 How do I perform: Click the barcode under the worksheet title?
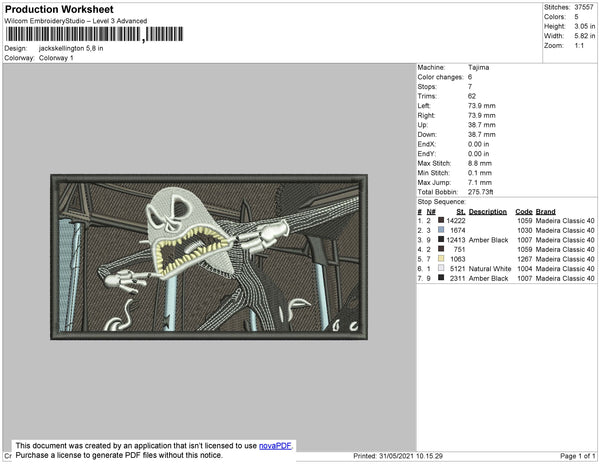point(94,34)
